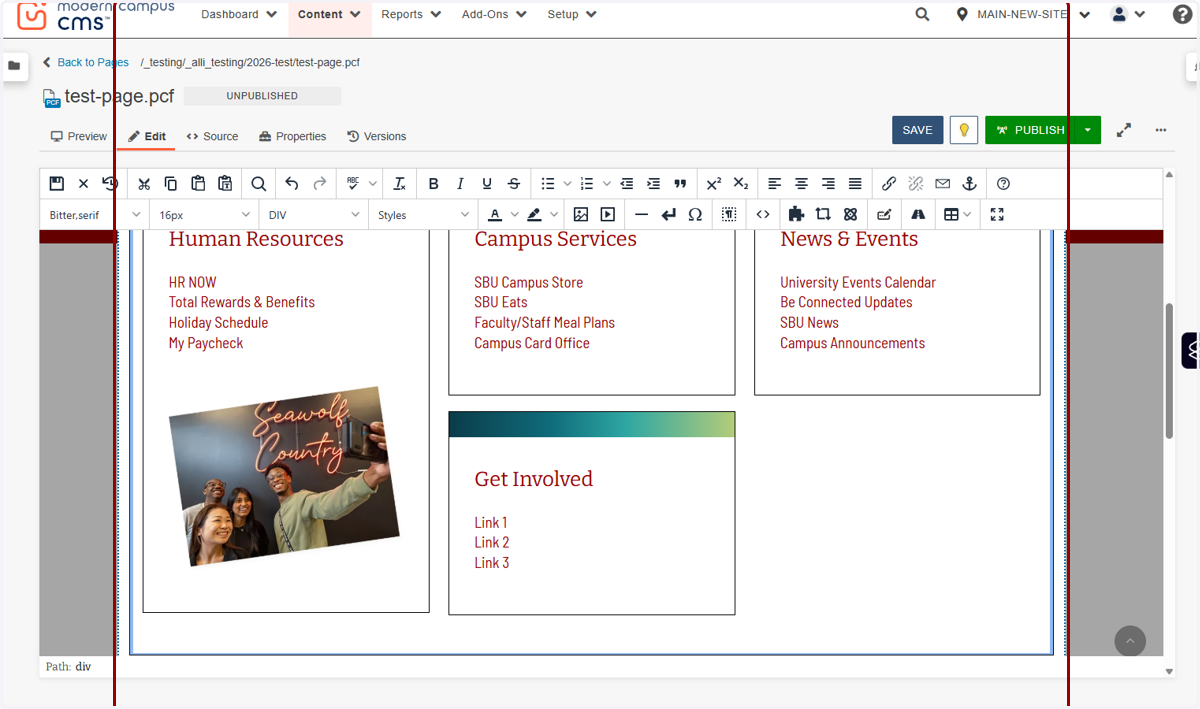Expand the numbered list style arrow

tap(607, 184)
